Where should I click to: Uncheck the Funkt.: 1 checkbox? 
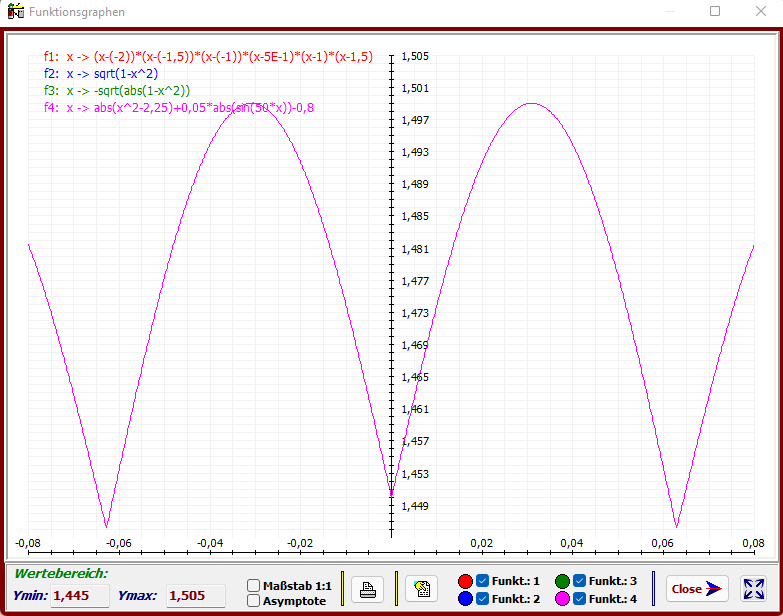(x=482, y=581)
